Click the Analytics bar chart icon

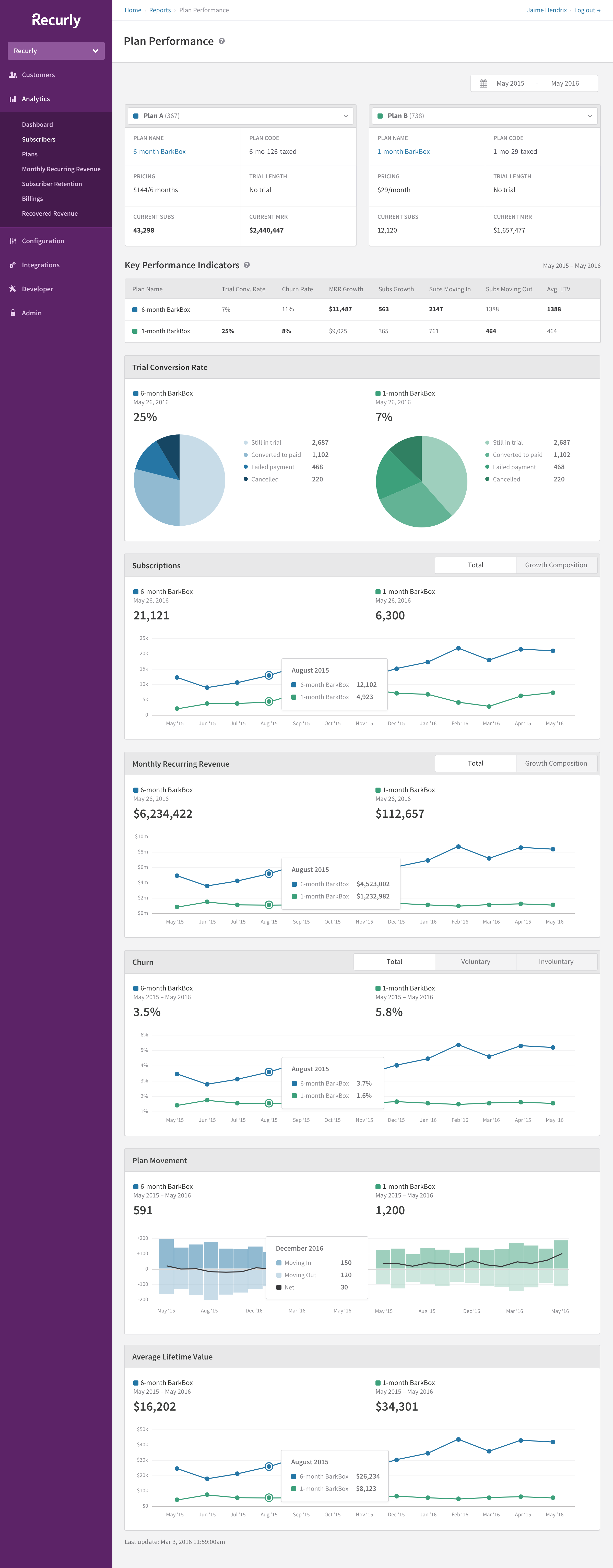(13, 99)
